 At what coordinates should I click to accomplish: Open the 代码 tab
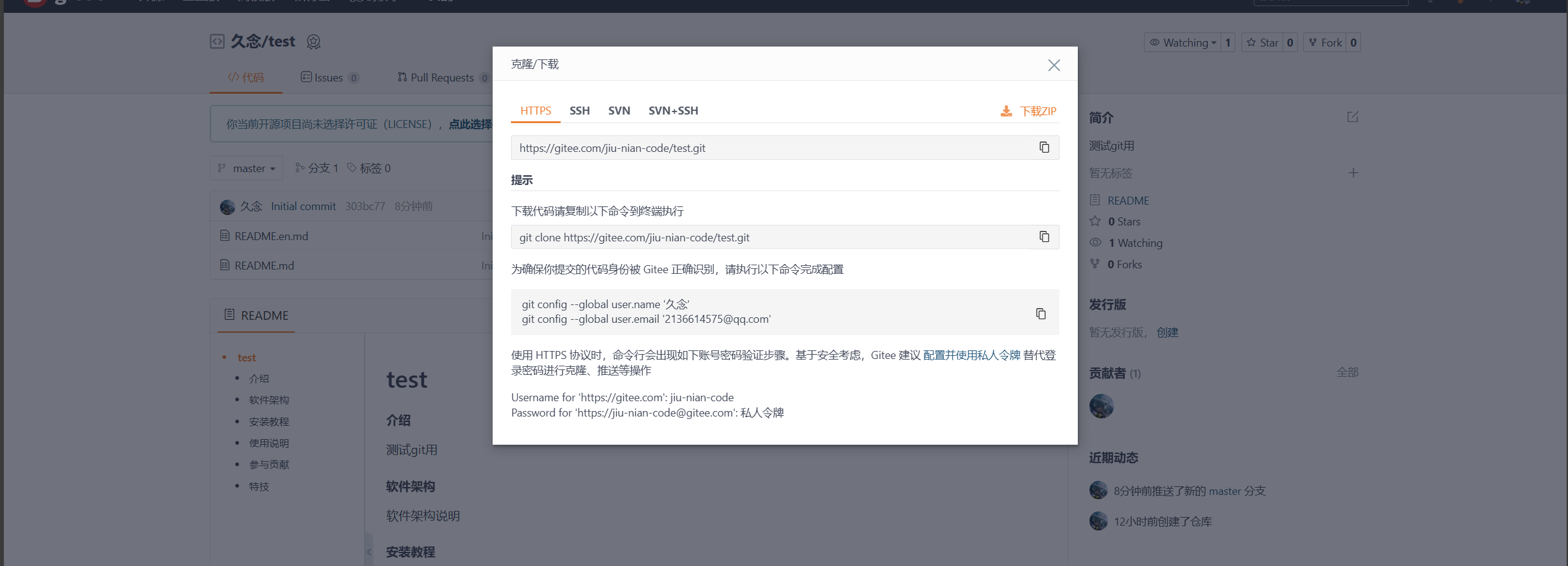pyautogui.click(x=246, y=78)
